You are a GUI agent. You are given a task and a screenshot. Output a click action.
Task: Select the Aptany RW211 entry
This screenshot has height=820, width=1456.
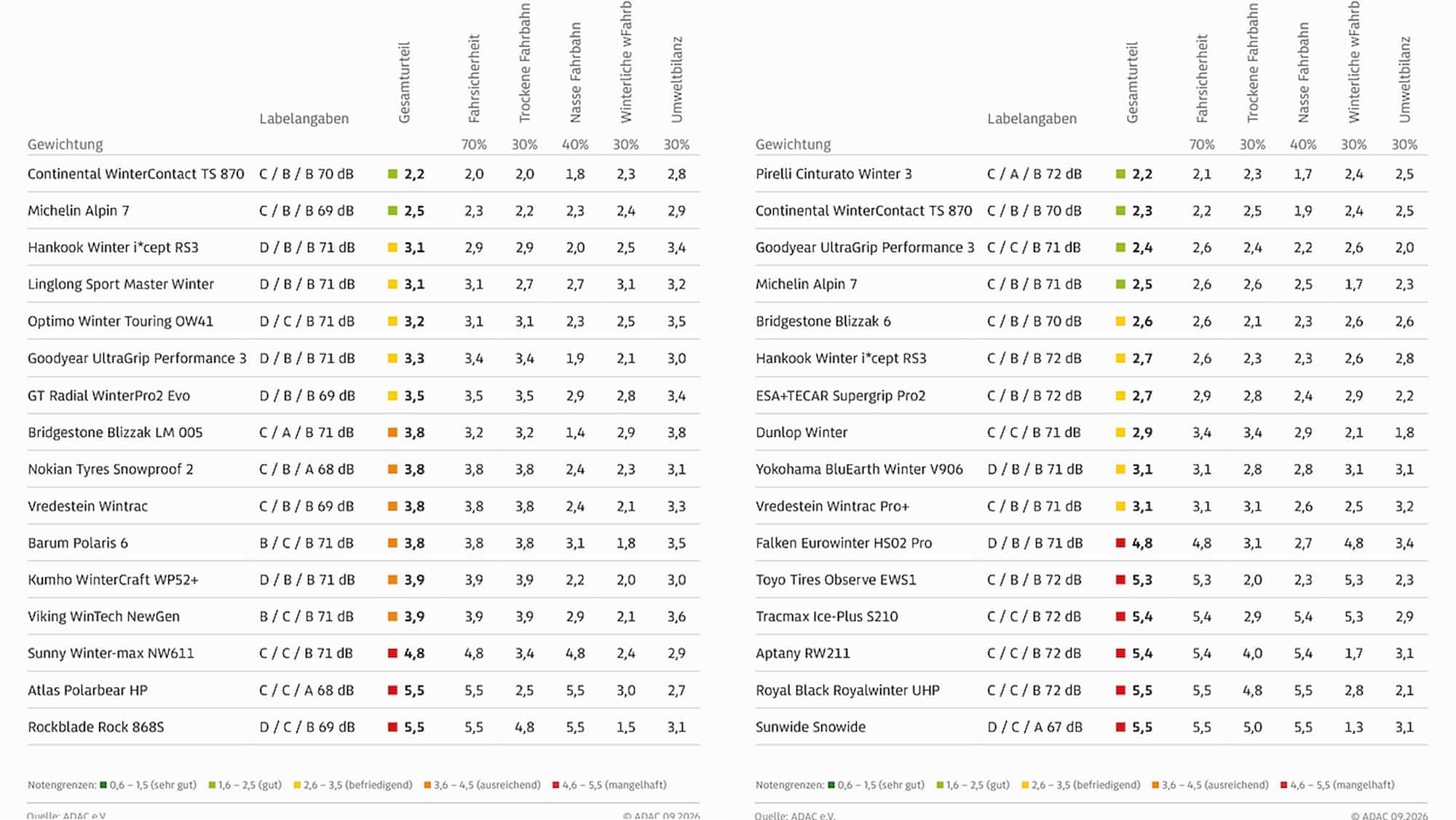[802, 653]
